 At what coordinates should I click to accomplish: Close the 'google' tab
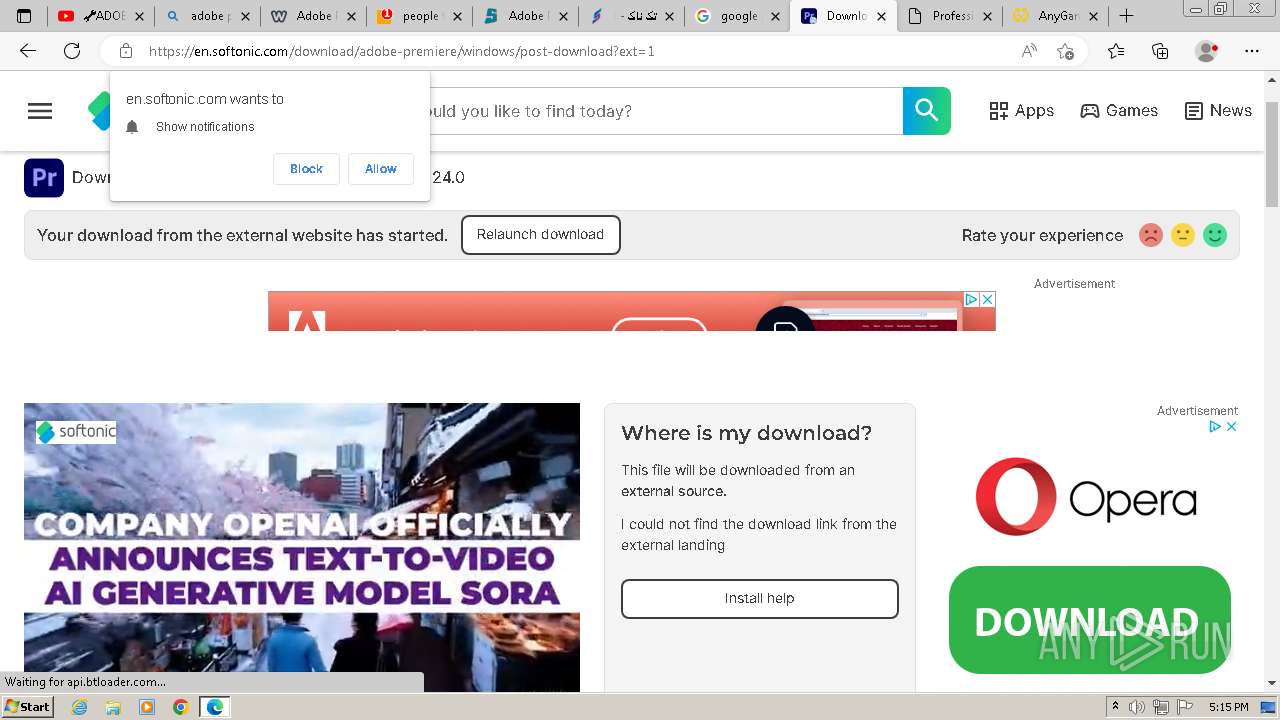coord(775,16)
